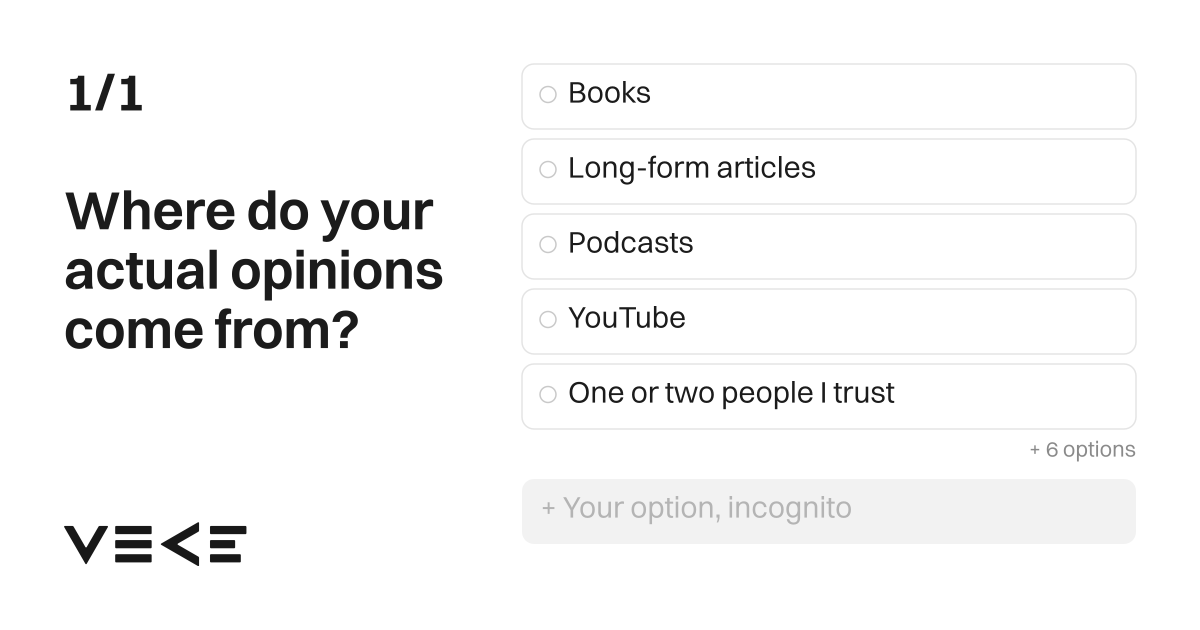Click the YouTube answer label text
1200x630 pixels.
627,318
